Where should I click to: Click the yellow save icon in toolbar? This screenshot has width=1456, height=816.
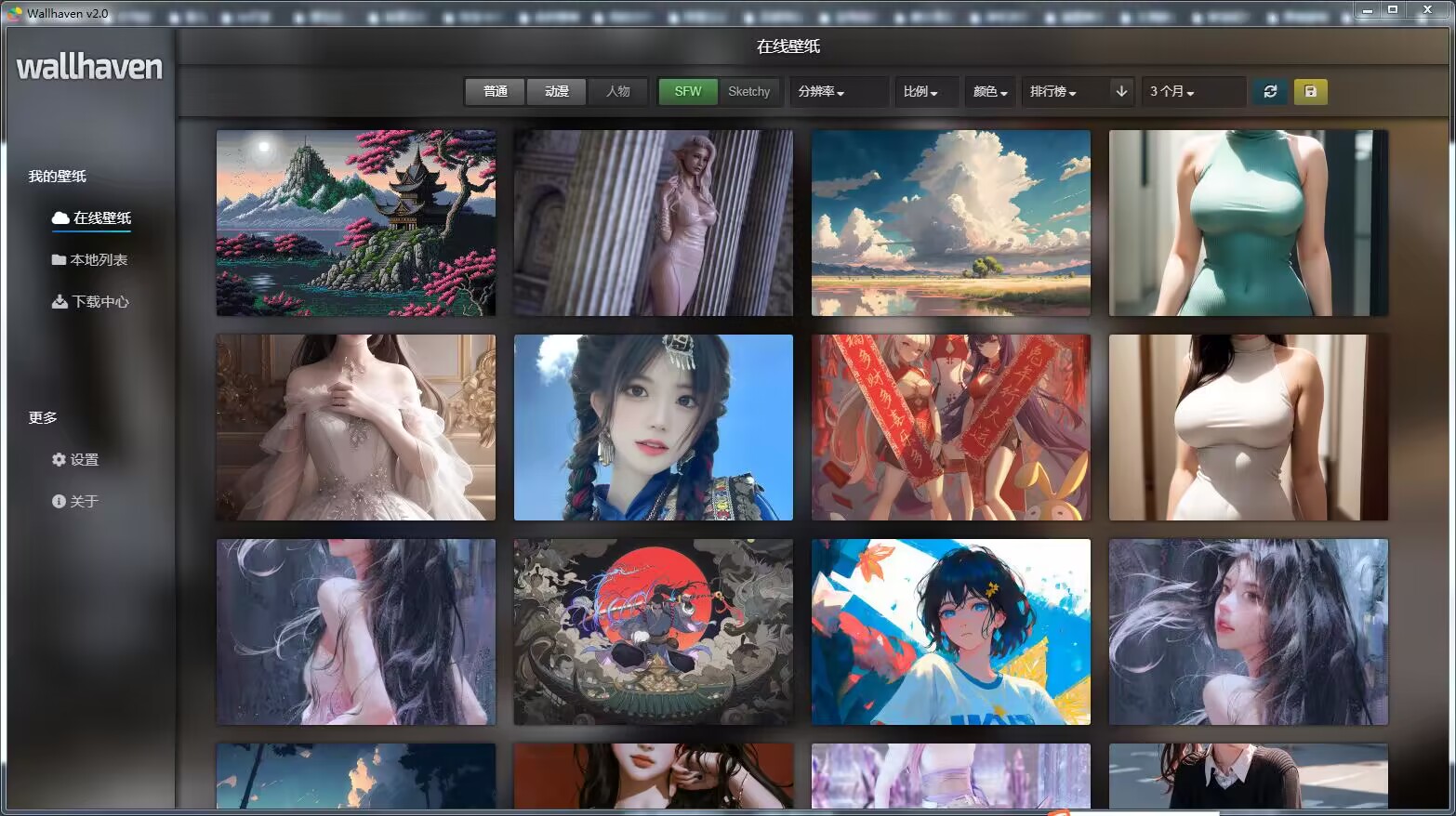[x=1311, y=91]
